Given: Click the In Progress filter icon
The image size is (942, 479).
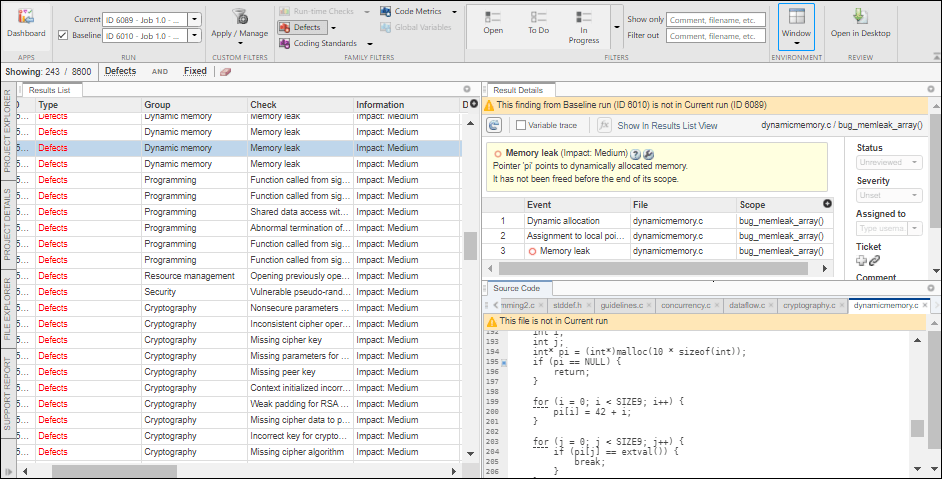Looking at the screenshot, I should pos(583,16).
